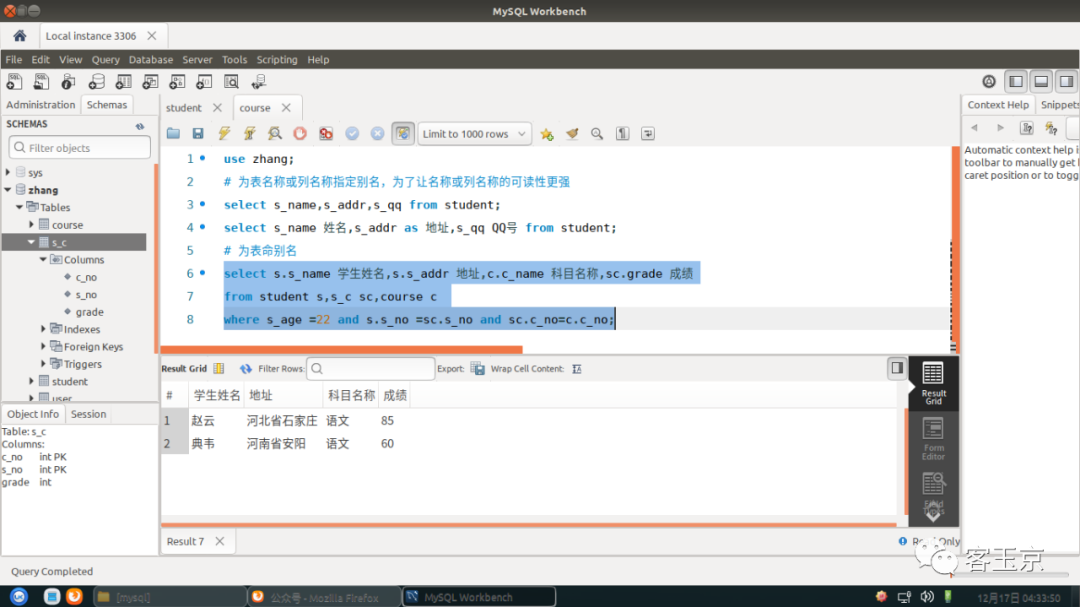Open the Database menu
1080x607 pixels.
coord(151,60)
